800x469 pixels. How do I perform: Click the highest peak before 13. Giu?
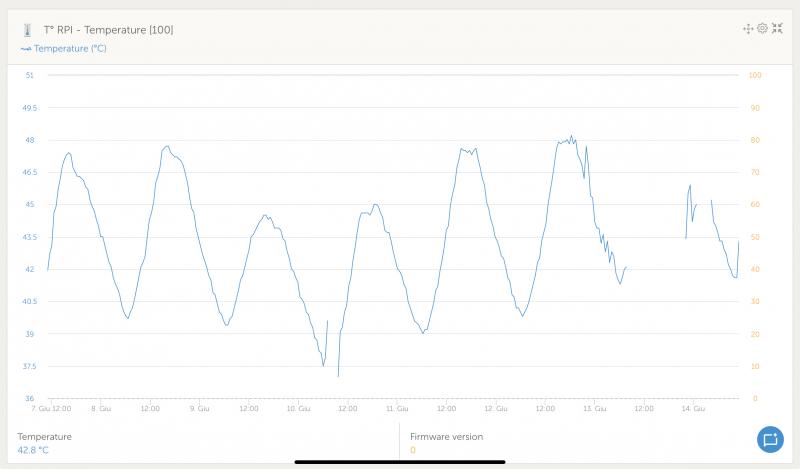(x=571, y=136)
